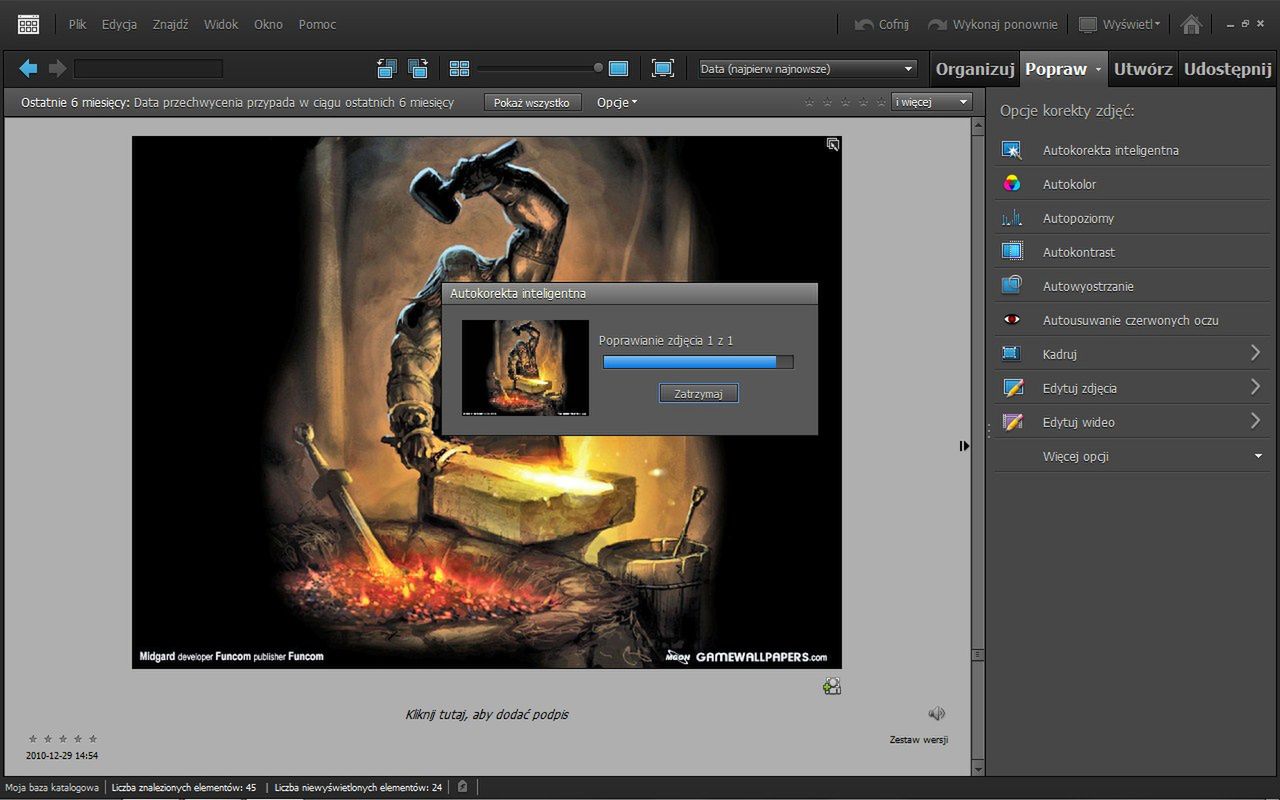Open full screen view icon
This screenshot has width=1280, height=800.
click(662, 68)
